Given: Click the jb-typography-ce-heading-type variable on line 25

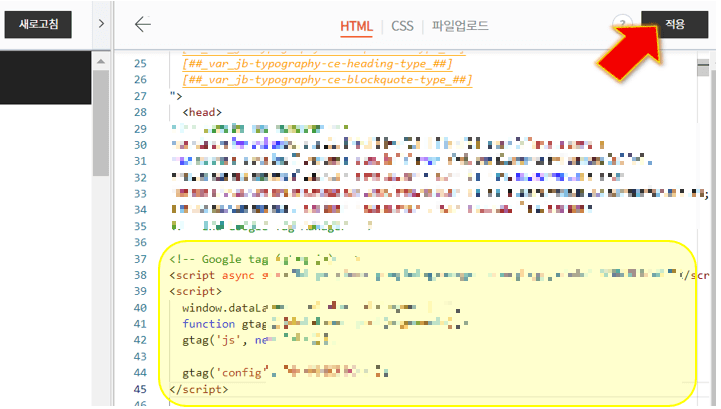Looking at the screenshot, I should pyautogui.click(x=317, y=63).
